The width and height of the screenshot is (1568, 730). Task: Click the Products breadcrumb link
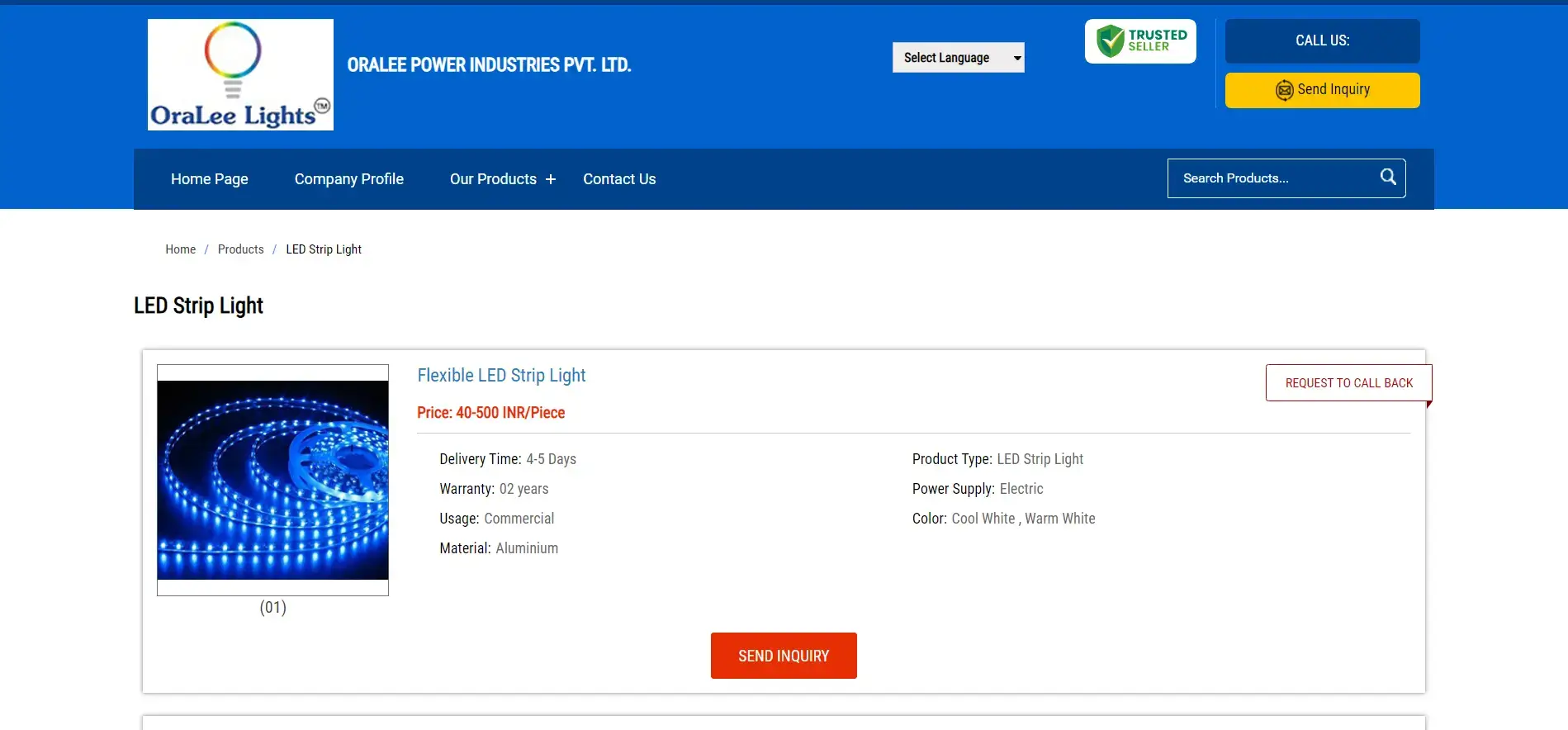click(x=240, y=249)
